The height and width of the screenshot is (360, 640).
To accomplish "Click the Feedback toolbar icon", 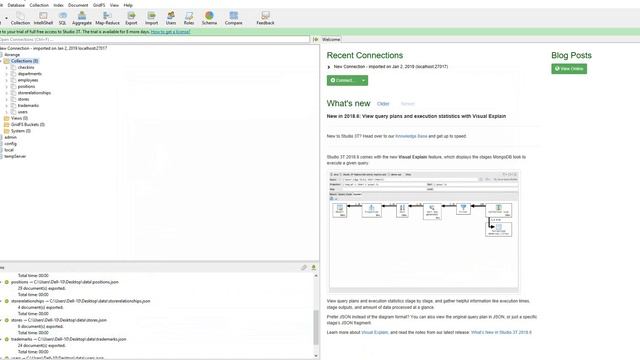I will [265, 18].
